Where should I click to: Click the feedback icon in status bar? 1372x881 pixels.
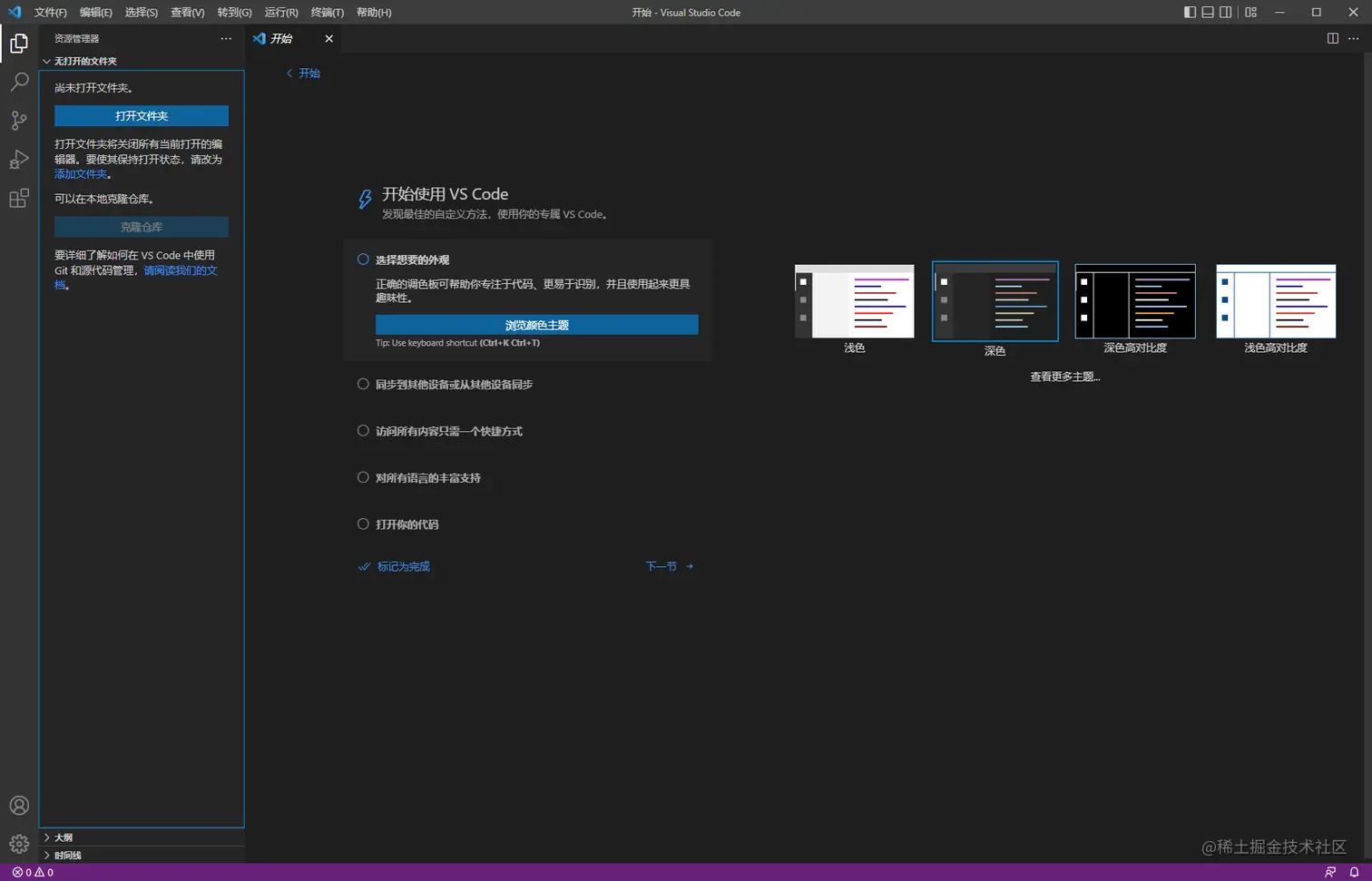[x=1330, y=872]
